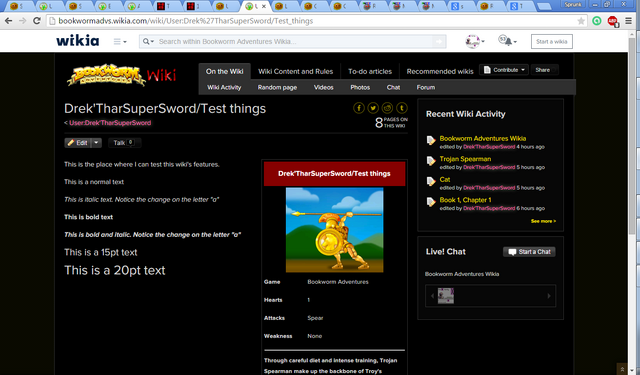Expand the Edit button dropdown arrow

pos(96,143)
